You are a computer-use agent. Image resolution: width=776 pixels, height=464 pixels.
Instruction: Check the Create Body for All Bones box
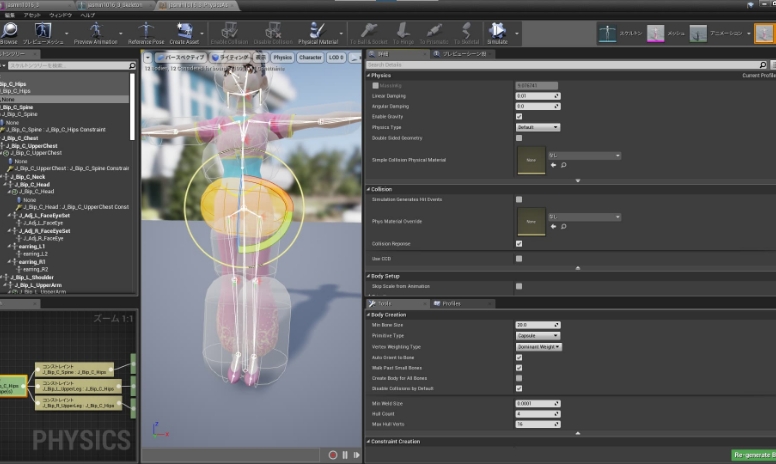tap(519, 378)
